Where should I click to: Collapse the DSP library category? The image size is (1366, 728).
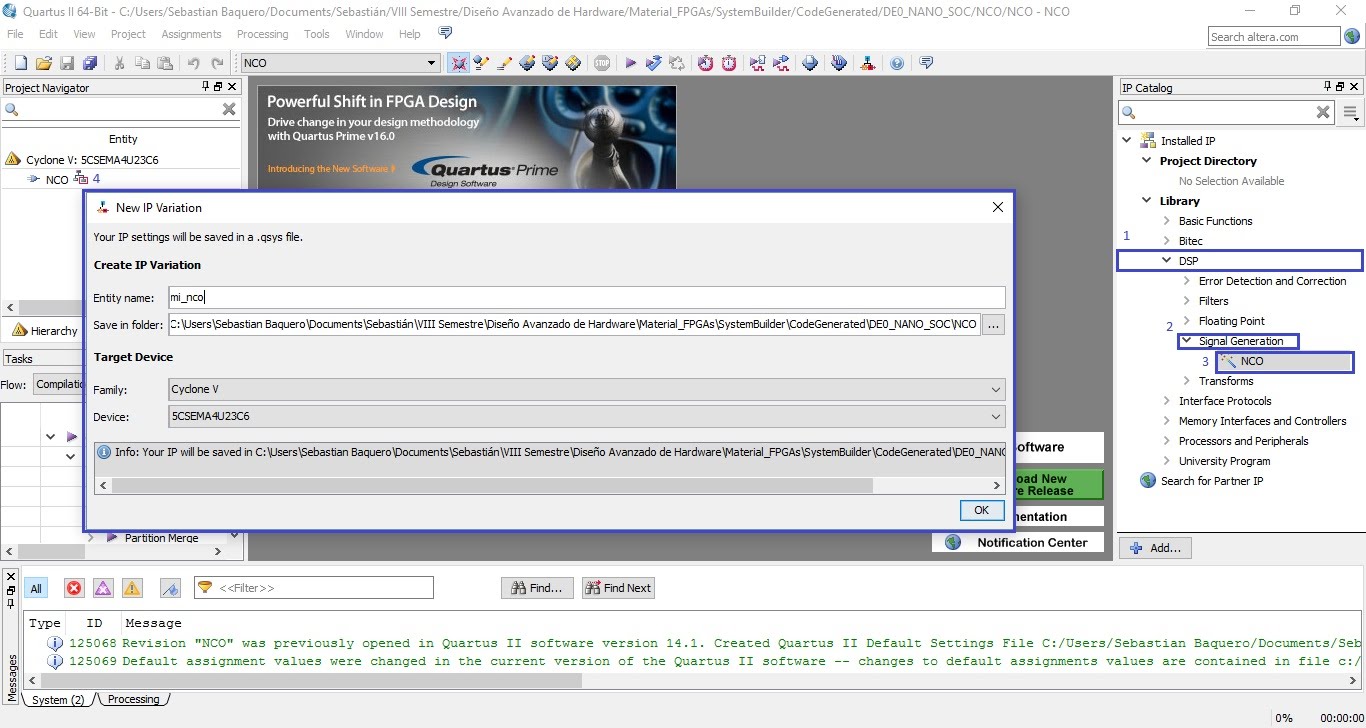click(x=1167, y=261)
